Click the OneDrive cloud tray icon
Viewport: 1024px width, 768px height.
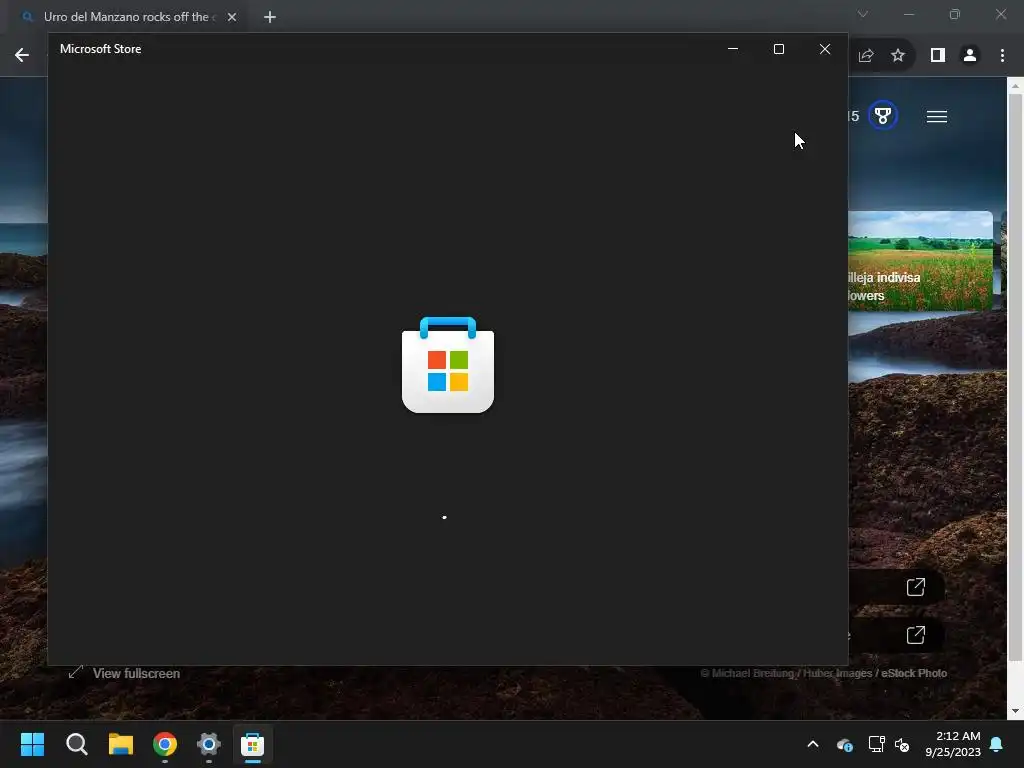[844, 744]
